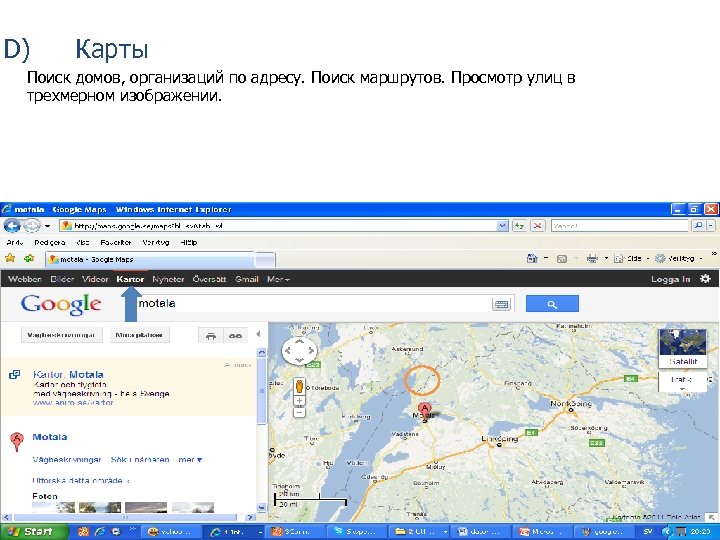Open the search provider dropdown arrow

pyautogui.click(x=711, y=226)
